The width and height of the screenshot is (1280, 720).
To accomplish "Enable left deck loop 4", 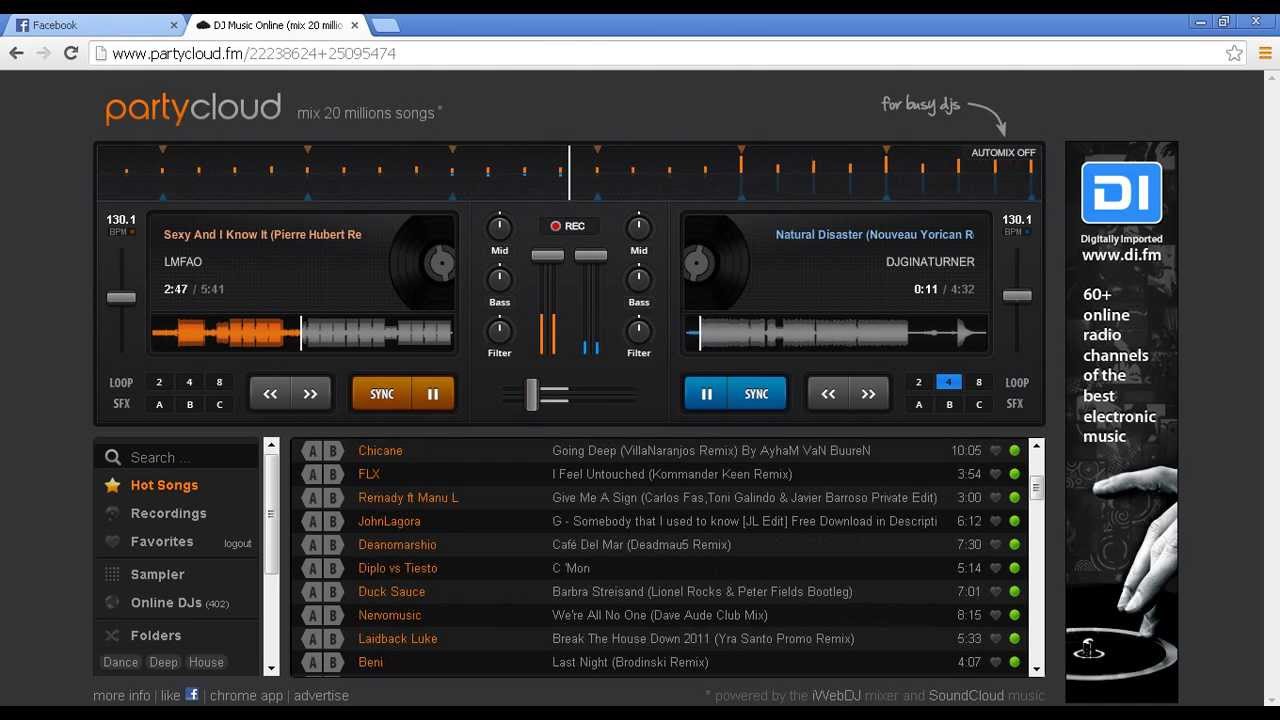I will [x=189, y=382].
